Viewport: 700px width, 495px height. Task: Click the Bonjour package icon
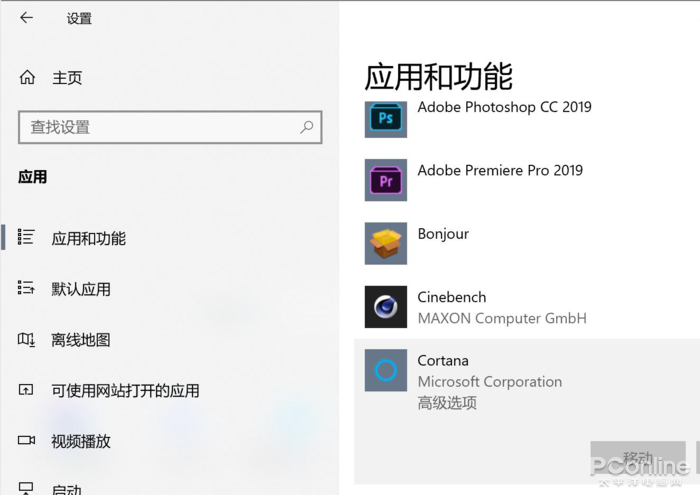(386, 243)
